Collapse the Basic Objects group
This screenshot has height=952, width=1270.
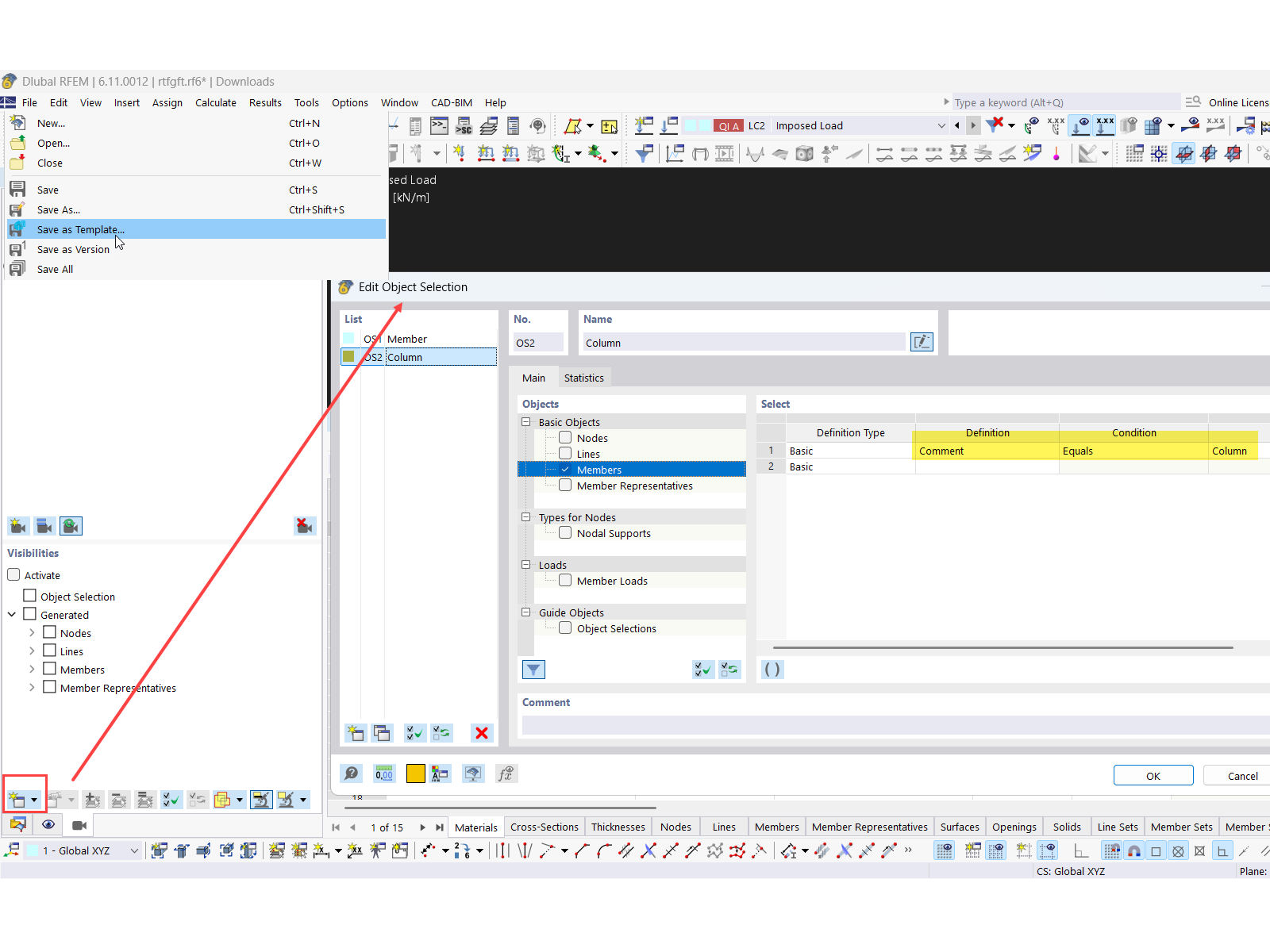point(525,422)
